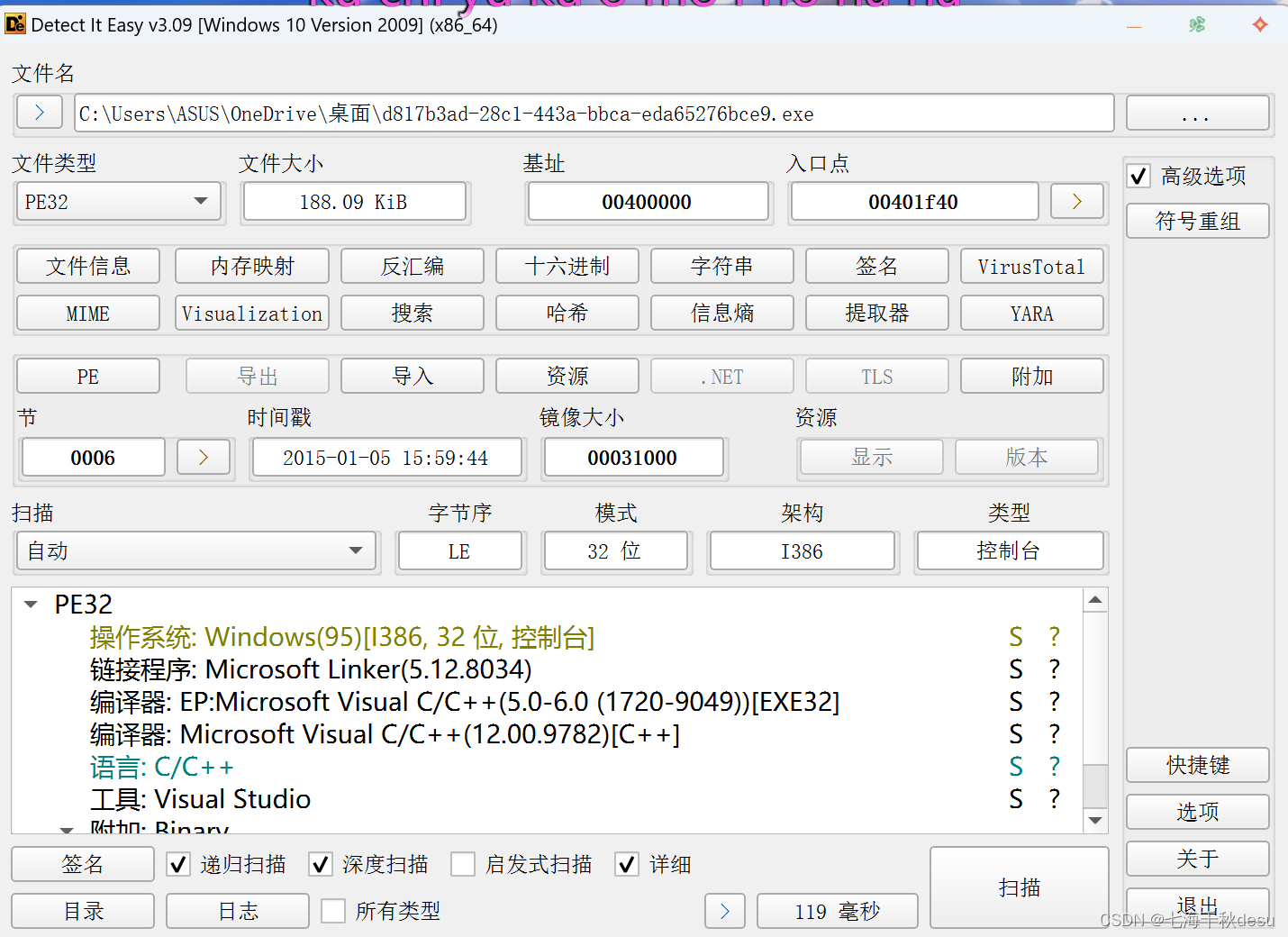Image resolution: width=1288 pixels, height=937 pixels.
Task: Open the 自动 scan mode dropdown
Action: click(x=358, y=550)
